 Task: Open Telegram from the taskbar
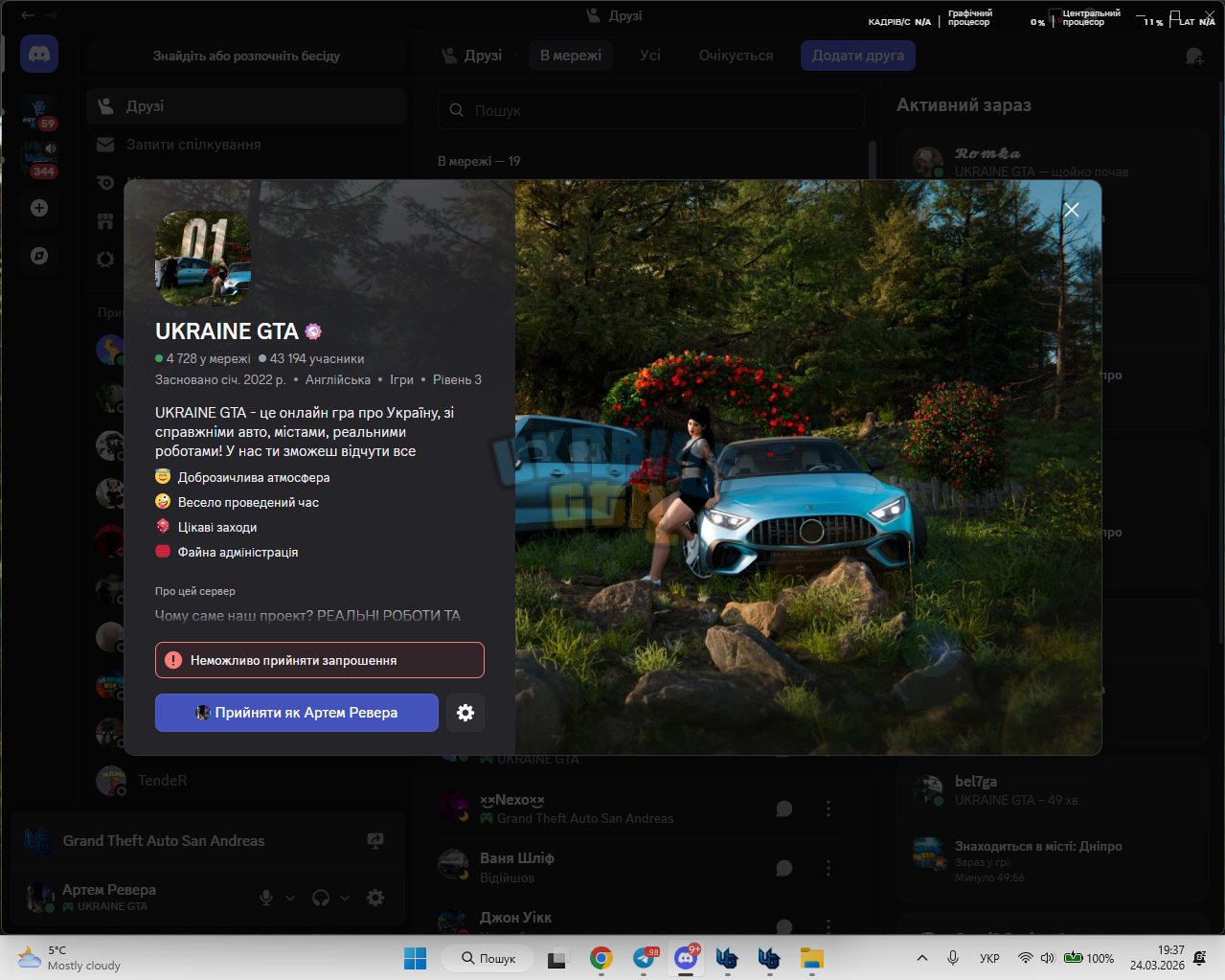pos(646,958)
